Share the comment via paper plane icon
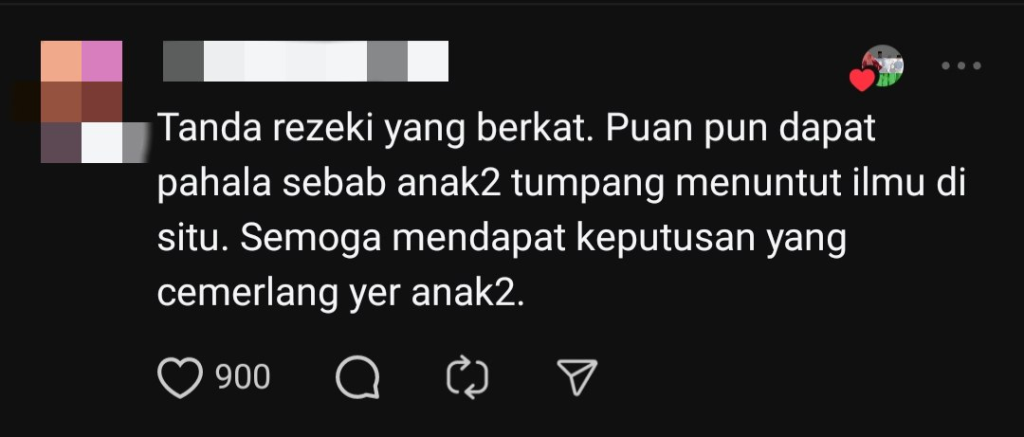 click(577, 377)
